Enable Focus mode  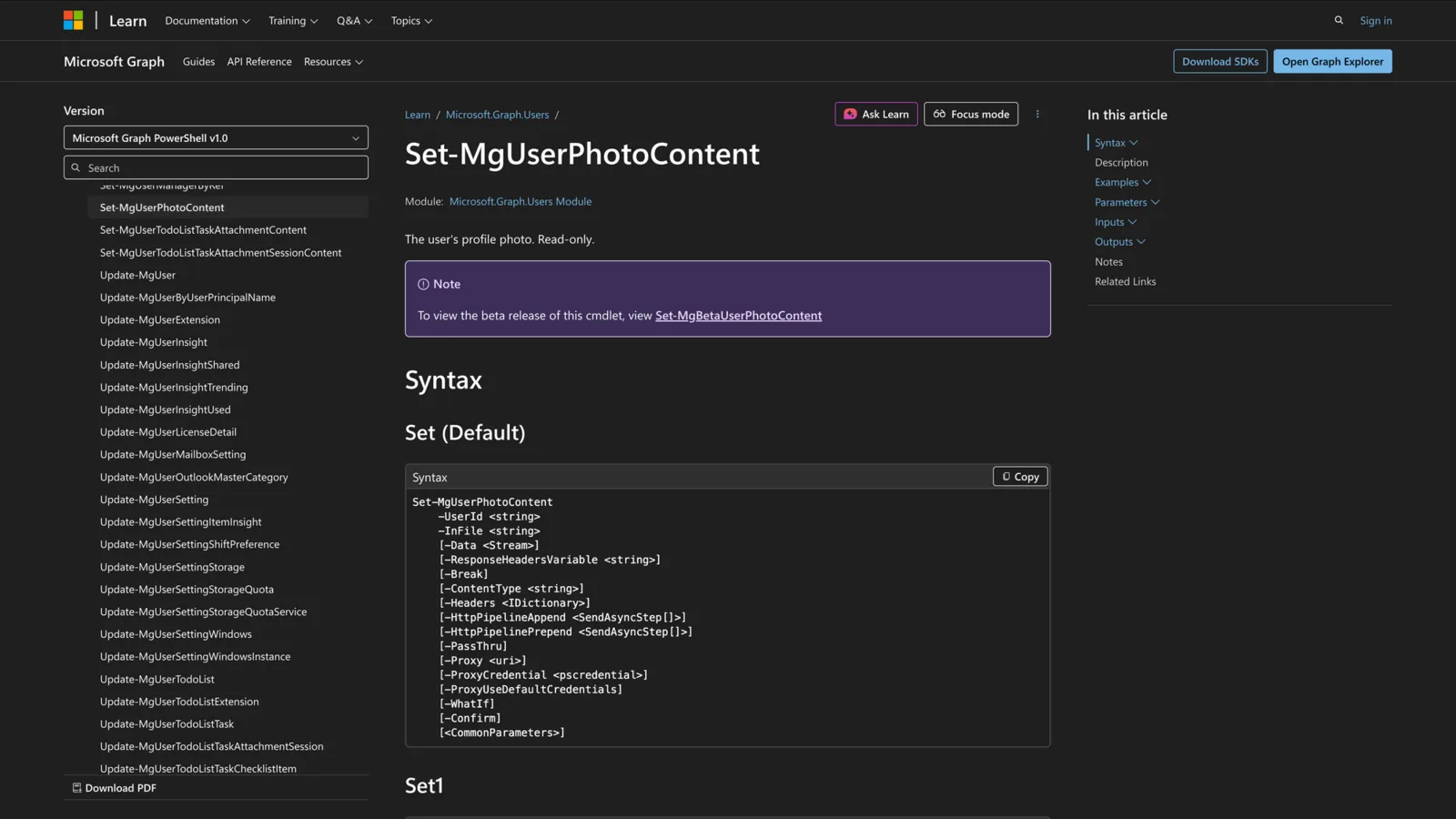(971, 114)
